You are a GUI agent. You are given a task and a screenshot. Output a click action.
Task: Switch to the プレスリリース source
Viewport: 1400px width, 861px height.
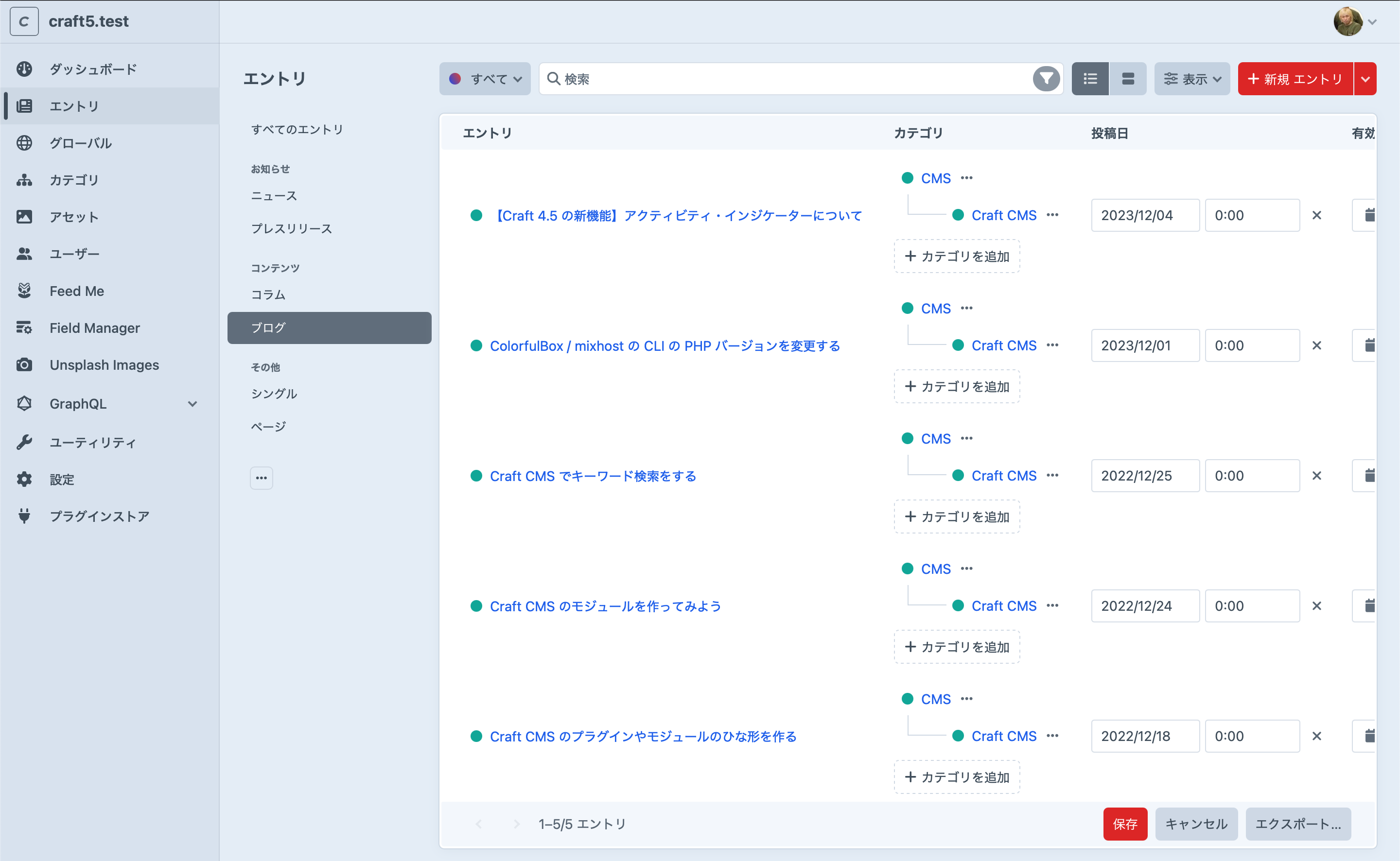(x=291, y=228)
